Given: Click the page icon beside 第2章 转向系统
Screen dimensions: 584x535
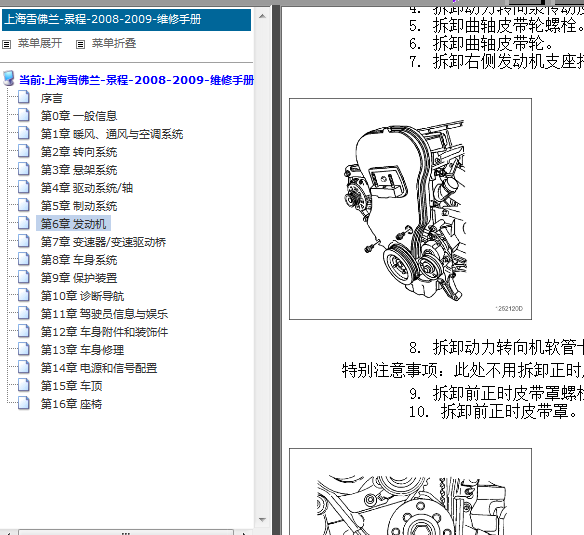Looking at the screenshot, I should [x=24, y=151].
